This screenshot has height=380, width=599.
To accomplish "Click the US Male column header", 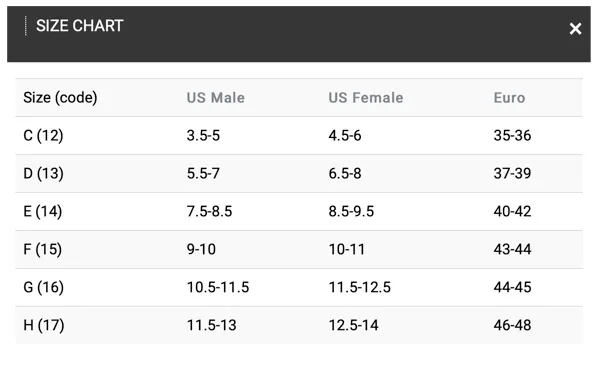I will coord(215,98).
